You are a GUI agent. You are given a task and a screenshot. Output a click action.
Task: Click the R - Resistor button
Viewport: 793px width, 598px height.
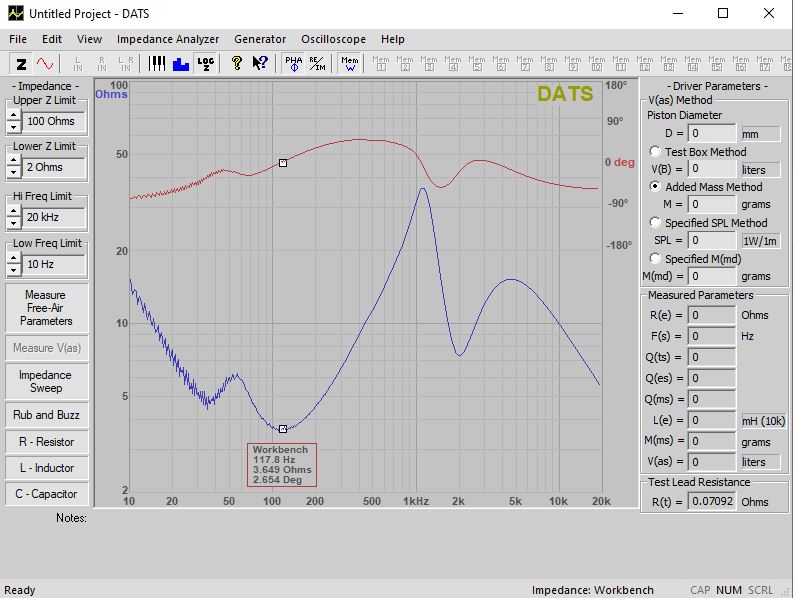(x=47, y=442)
